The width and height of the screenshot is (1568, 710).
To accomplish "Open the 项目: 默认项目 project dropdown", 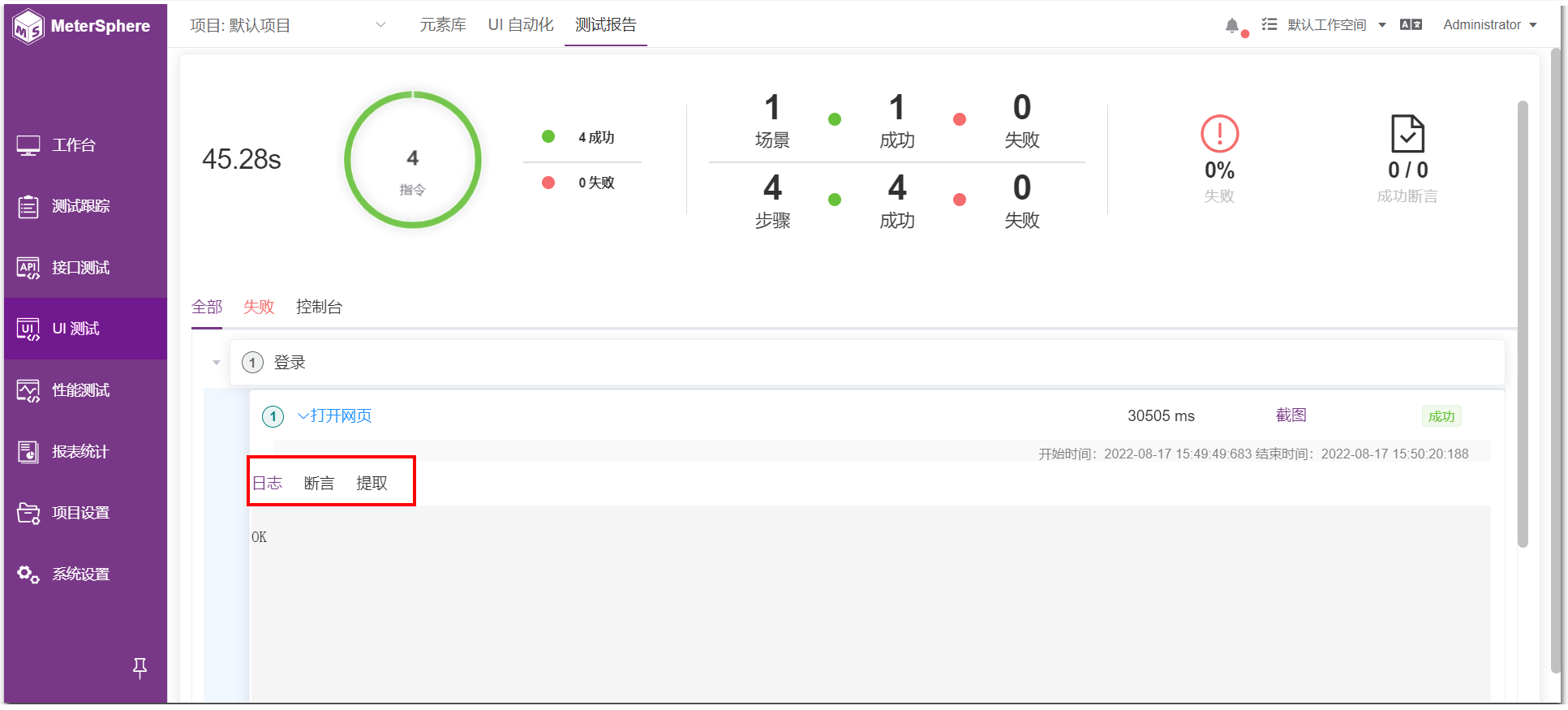I will click(x=288, y=25).
